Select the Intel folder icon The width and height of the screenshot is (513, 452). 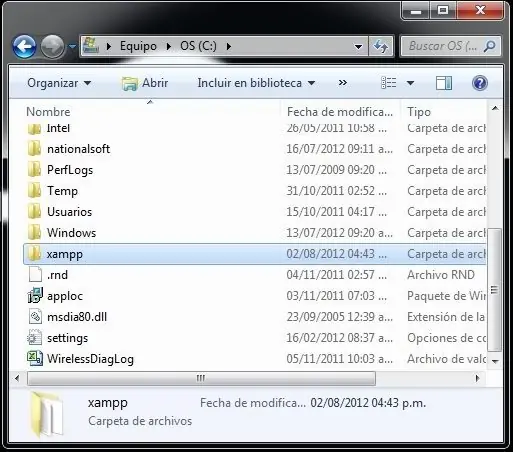(34, 128)
